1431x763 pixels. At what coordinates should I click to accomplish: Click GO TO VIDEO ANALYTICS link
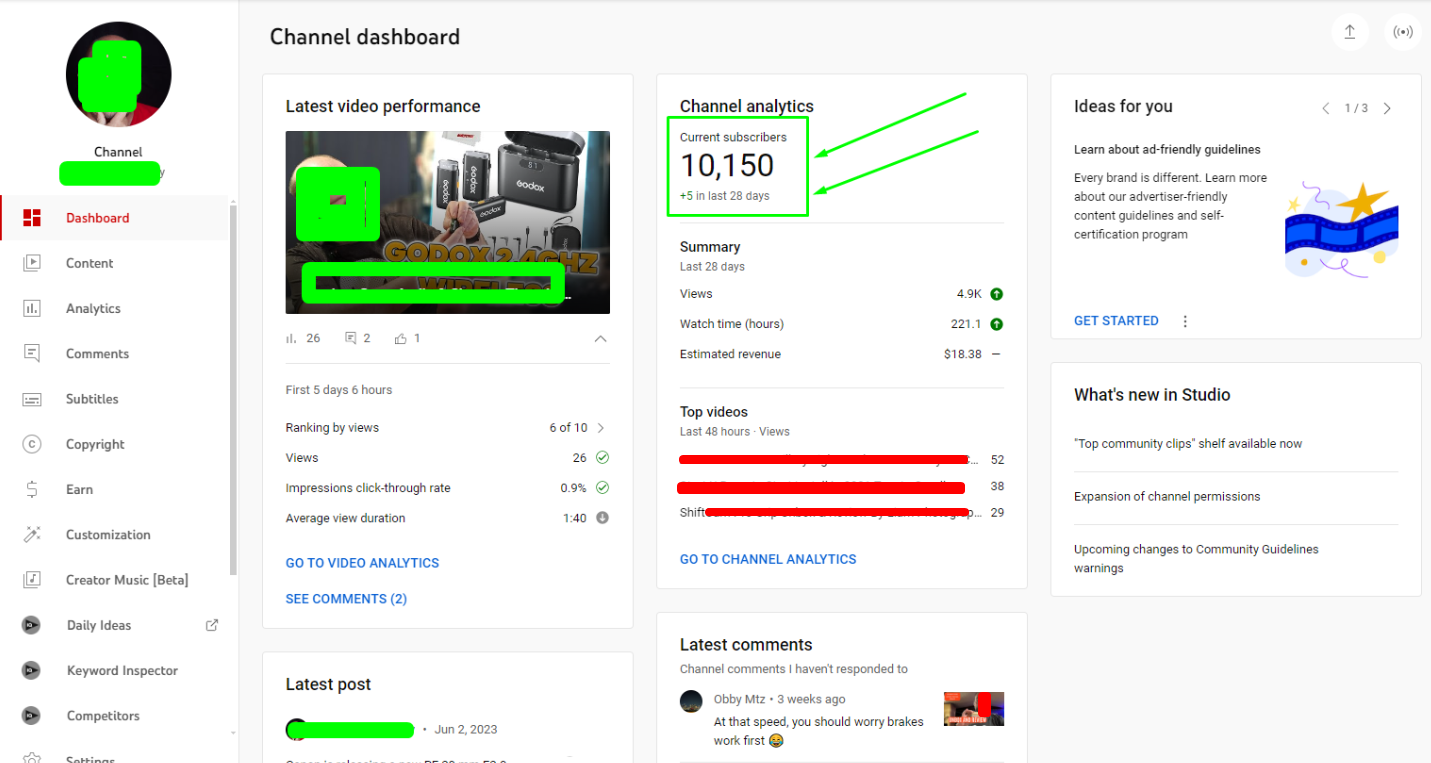click(362, 563)
